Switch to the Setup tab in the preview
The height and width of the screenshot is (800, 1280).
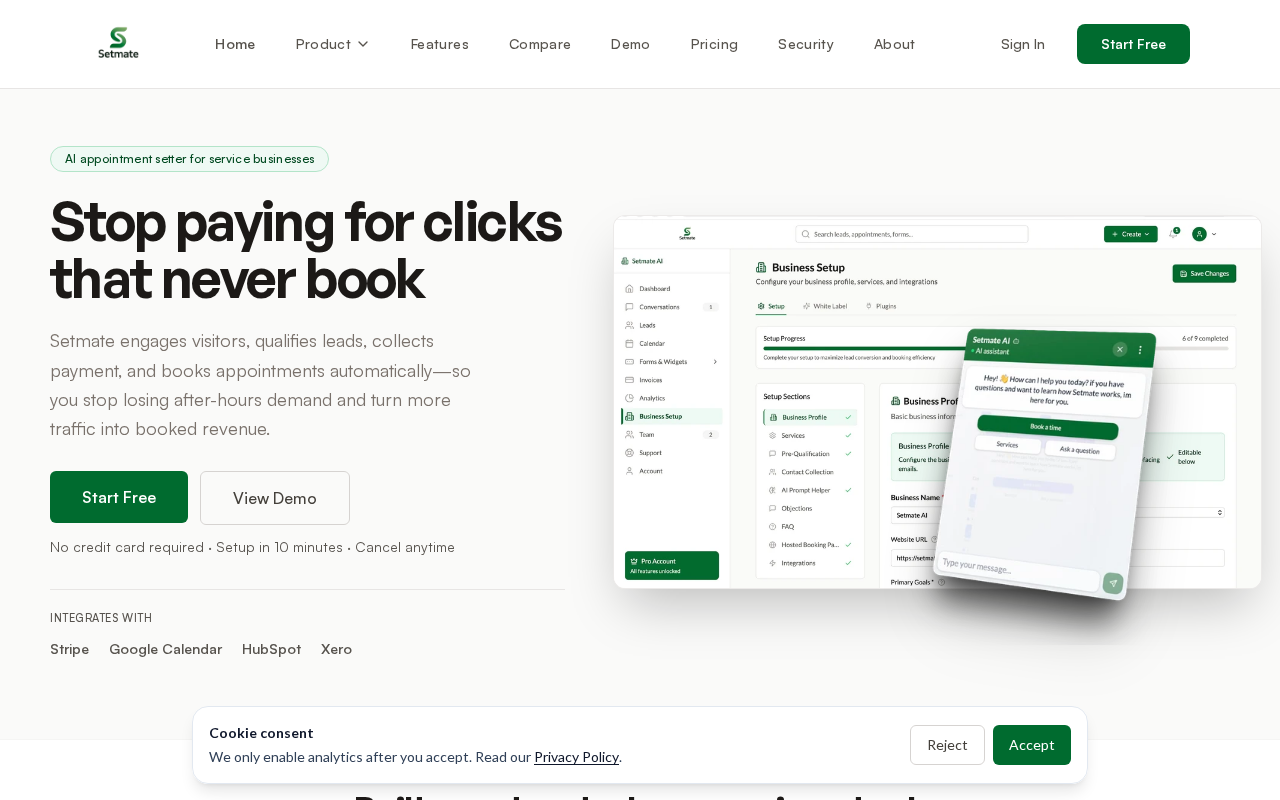coord(771,306)
